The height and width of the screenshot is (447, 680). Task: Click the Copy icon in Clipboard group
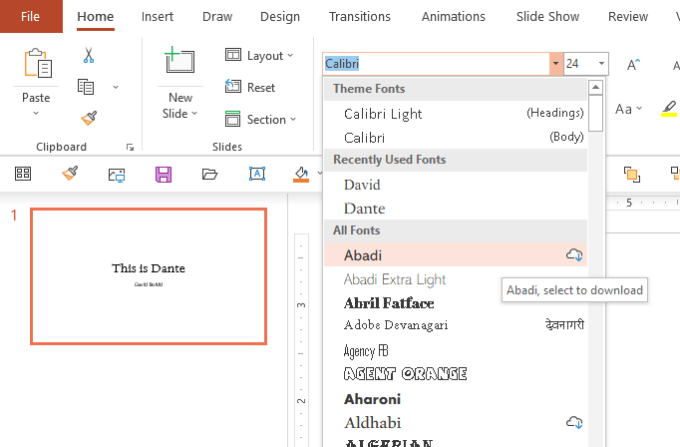click(86, 87)
